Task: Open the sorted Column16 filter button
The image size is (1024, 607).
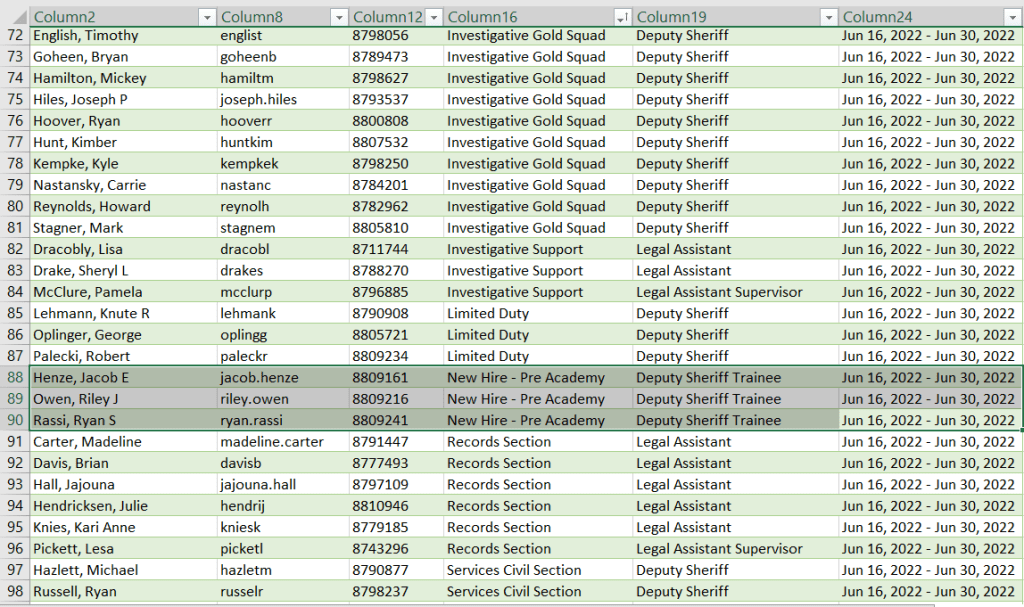Action: (622, 17)
